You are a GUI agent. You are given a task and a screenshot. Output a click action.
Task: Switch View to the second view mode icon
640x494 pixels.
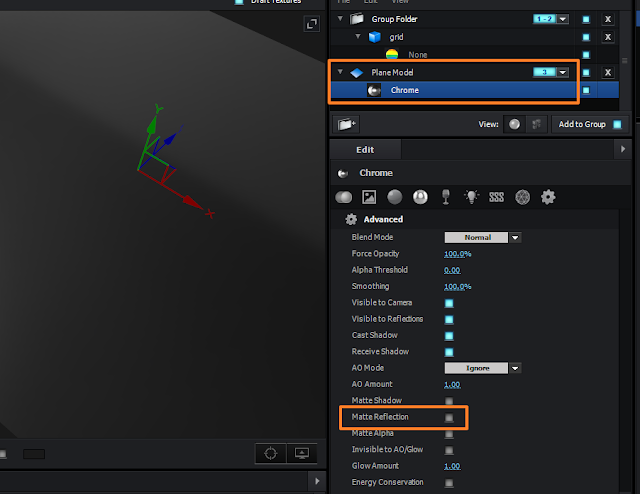coord(536,124)
